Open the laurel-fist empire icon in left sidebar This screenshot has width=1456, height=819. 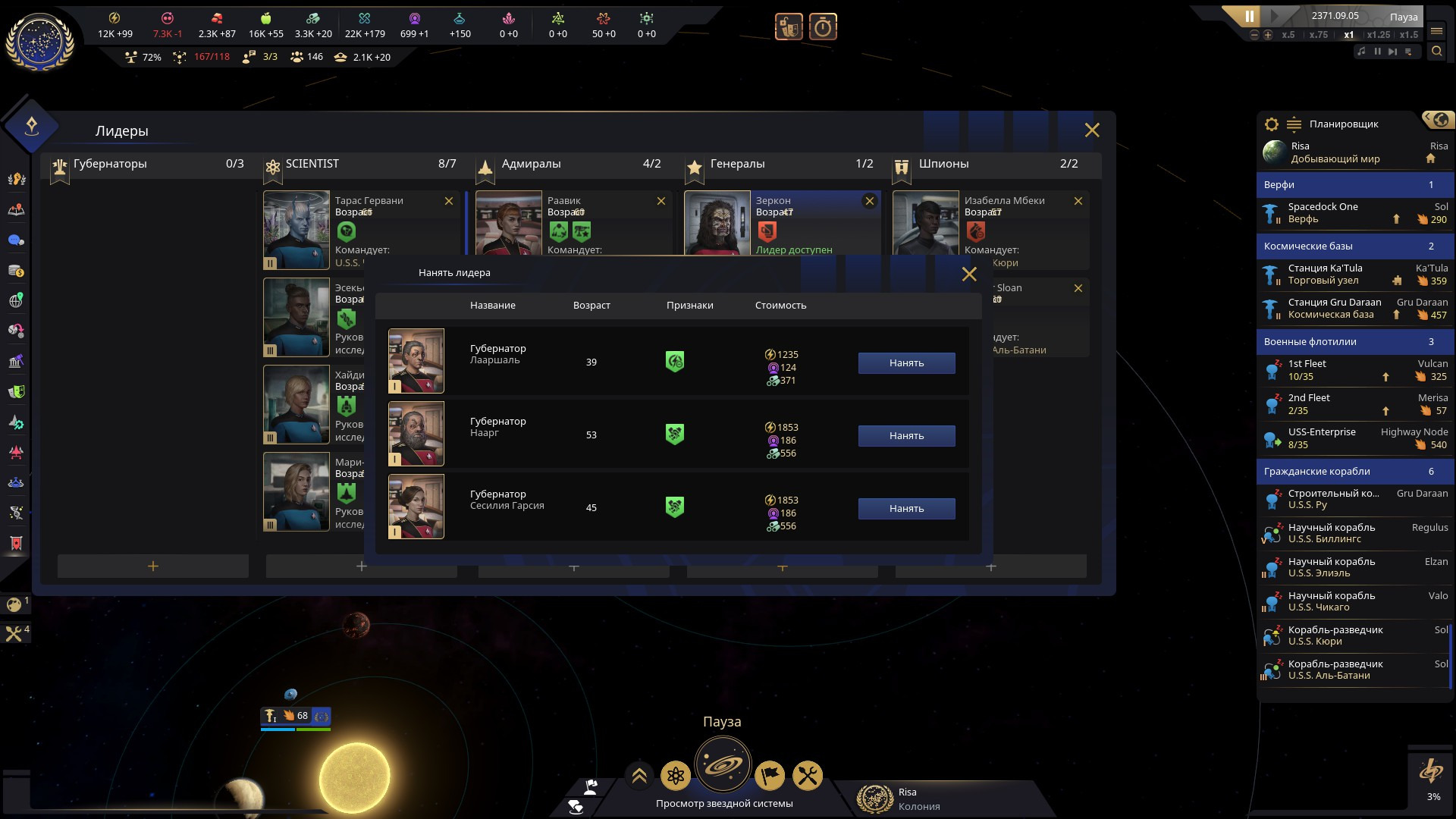(16, 179)
